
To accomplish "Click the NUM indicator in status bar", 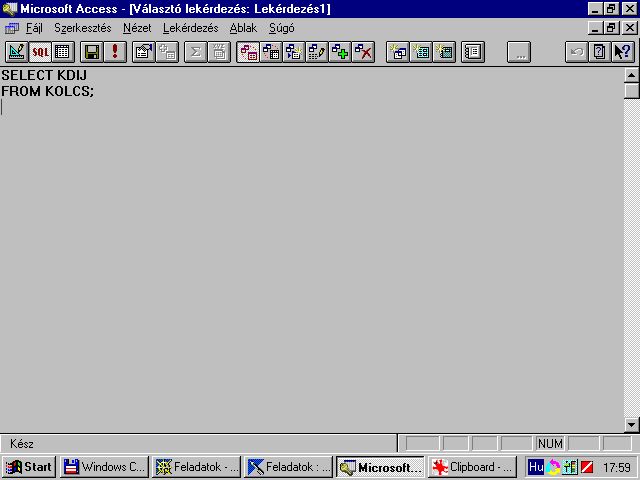I will pos(550,444).
